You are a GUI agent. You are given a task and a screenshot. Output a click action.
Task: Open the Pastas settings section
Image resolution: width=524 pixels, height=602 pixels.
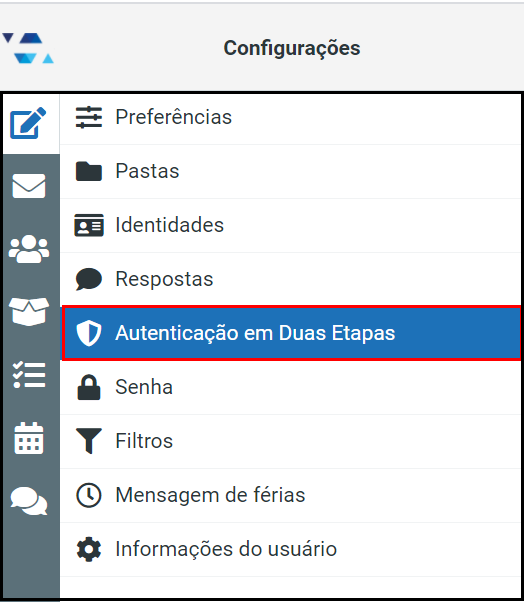click(x=291, y=172)
